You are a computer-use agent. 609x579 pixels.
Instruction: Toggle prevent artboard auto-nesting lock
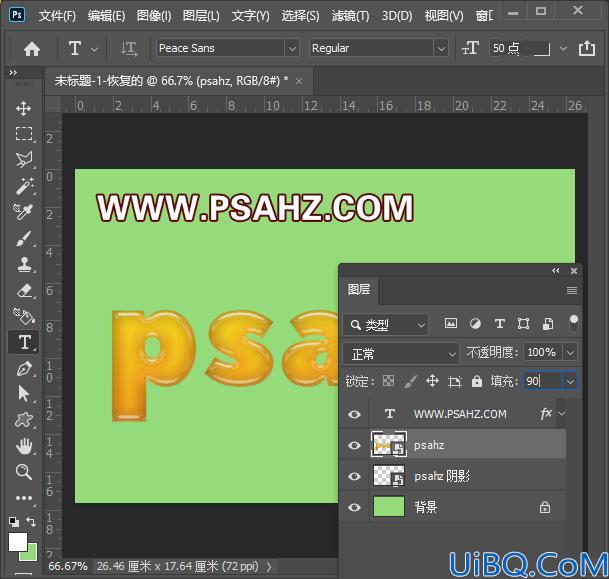pyautogui.click(x=454, y=381)
